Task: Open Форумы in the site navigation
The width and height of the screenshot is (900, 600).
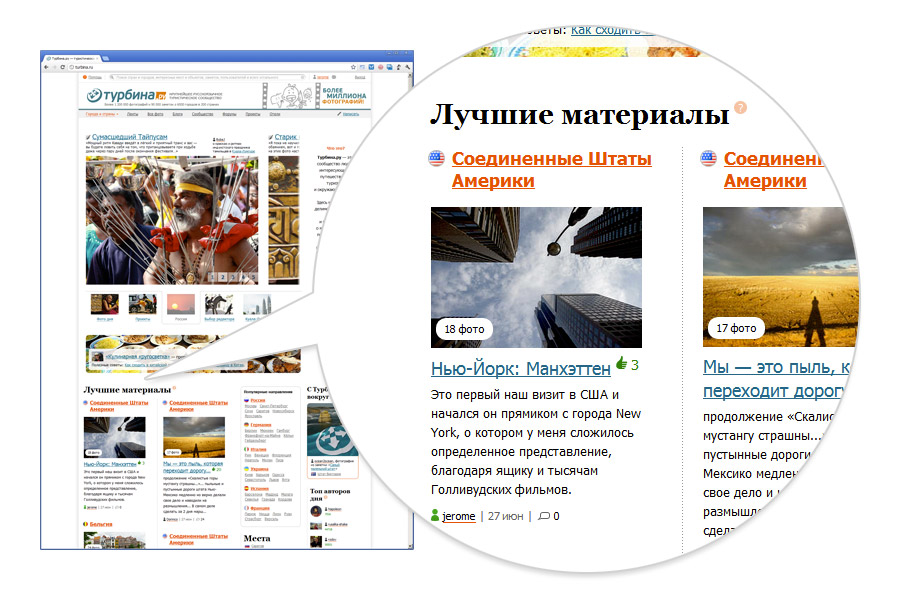Action: [230, 114]
